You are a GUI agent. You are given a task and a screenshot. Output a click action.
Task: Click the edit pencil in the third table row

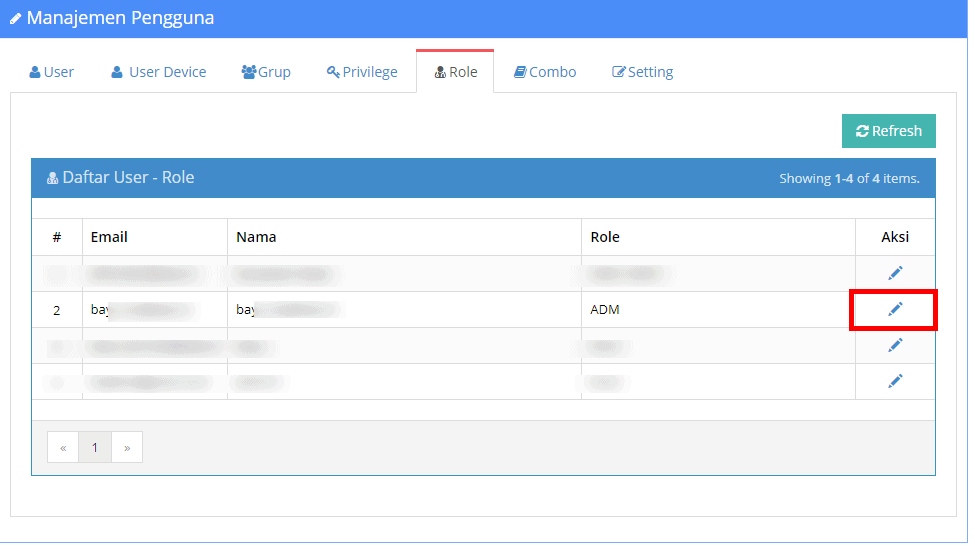pyautogui.click(x=895, y=345)
